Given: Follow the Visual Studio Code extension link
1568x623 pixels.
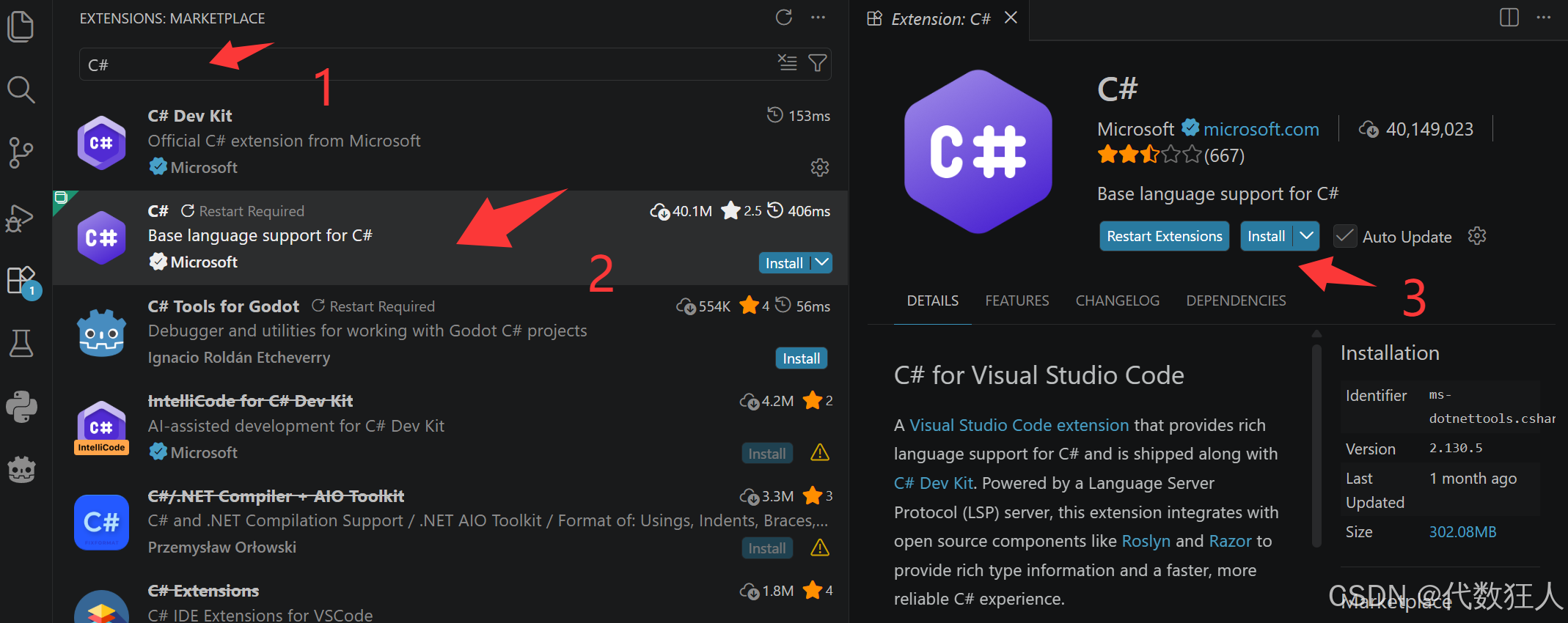Looking at the screenshot, I should (1019, 425).
